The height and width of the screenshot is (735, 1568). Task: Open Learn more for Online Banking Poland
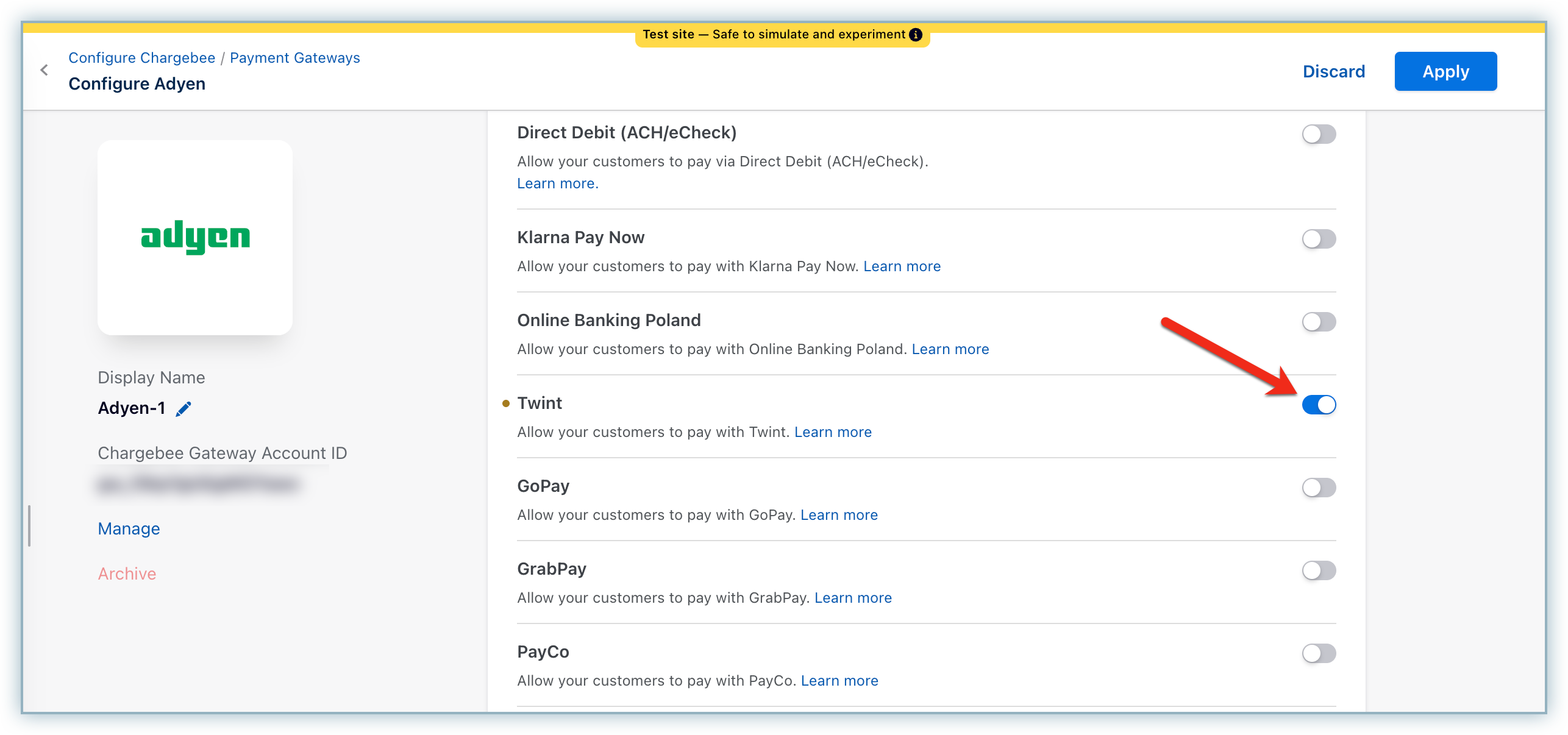coord(950,349)
